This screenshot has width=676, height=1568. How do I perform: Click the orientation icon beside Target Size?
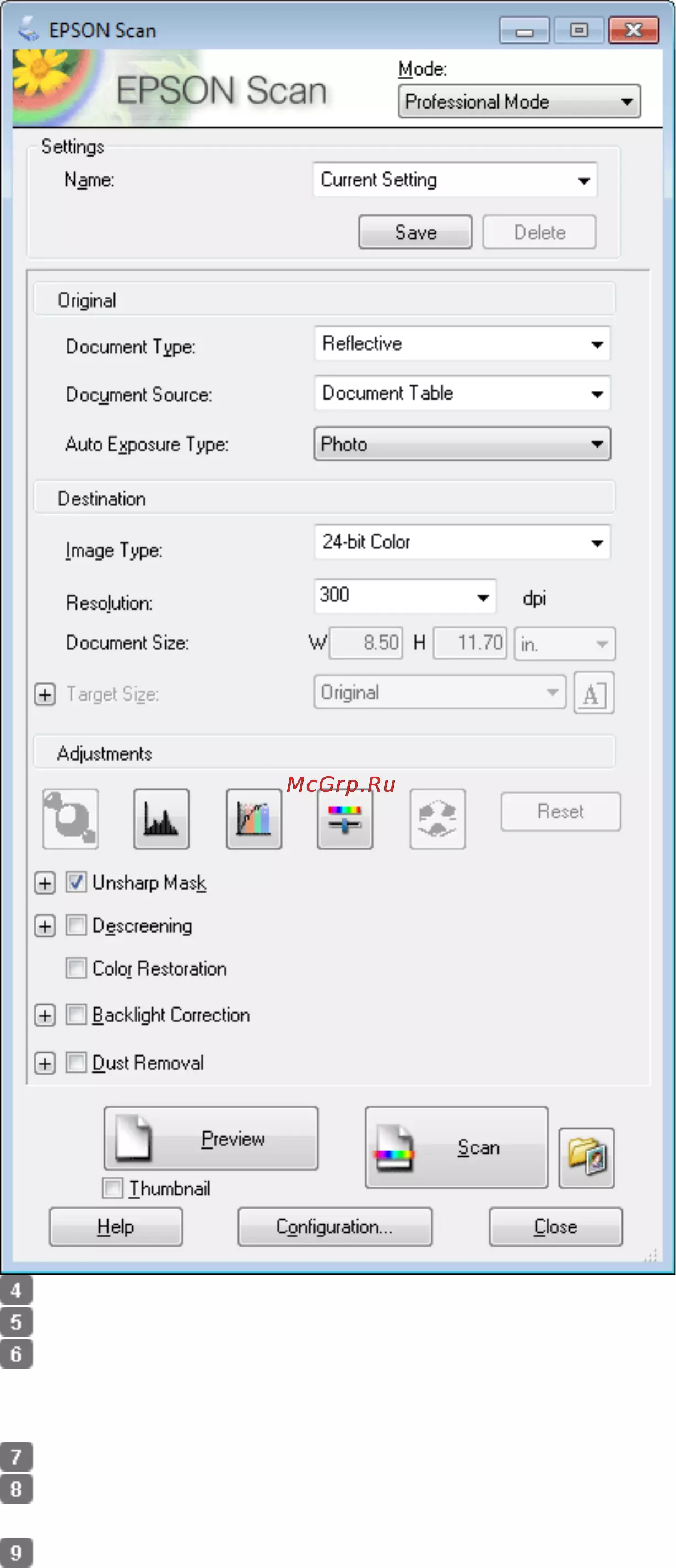point(594,693)
